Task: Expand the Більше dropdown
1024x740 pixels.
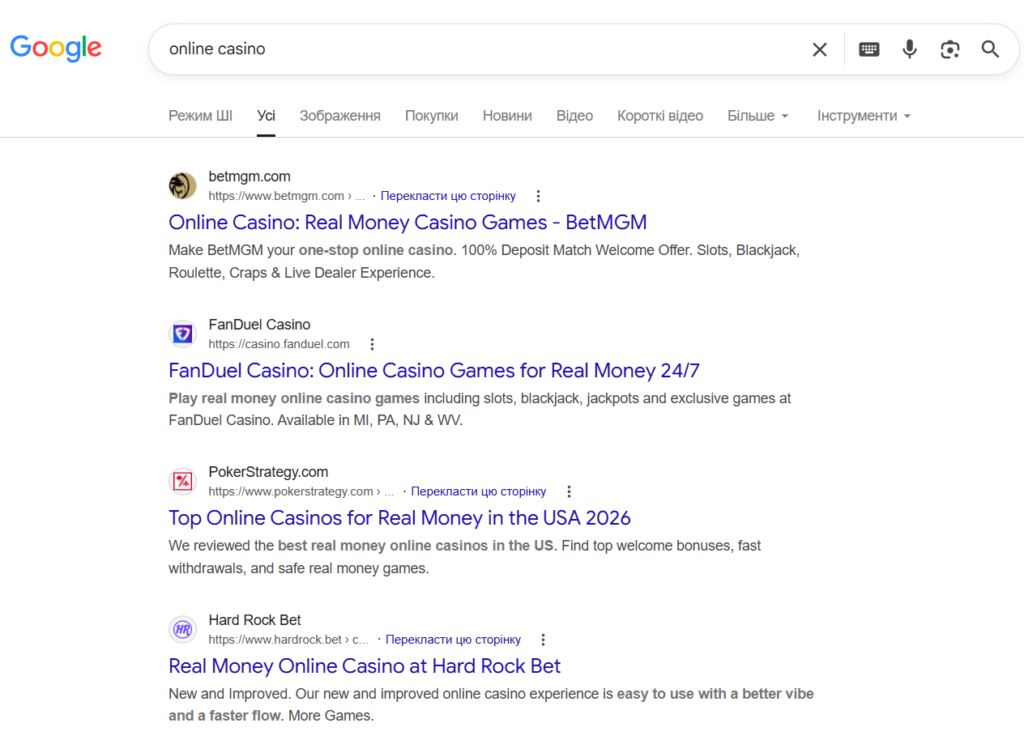Action: (x=758, y=116)
